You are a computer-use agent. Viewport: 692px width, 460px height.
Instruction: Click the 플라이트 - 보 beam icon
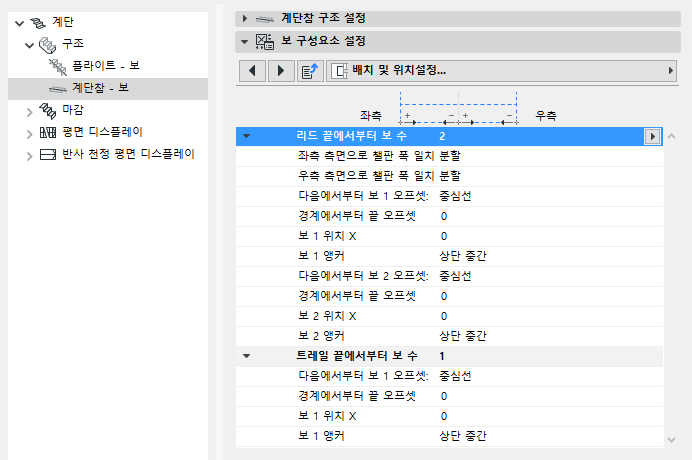58,66
